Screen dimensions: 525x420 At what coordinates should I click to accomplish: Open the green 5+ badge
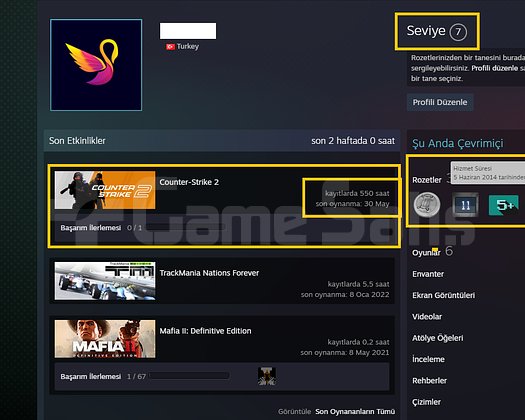coord(504,205)
